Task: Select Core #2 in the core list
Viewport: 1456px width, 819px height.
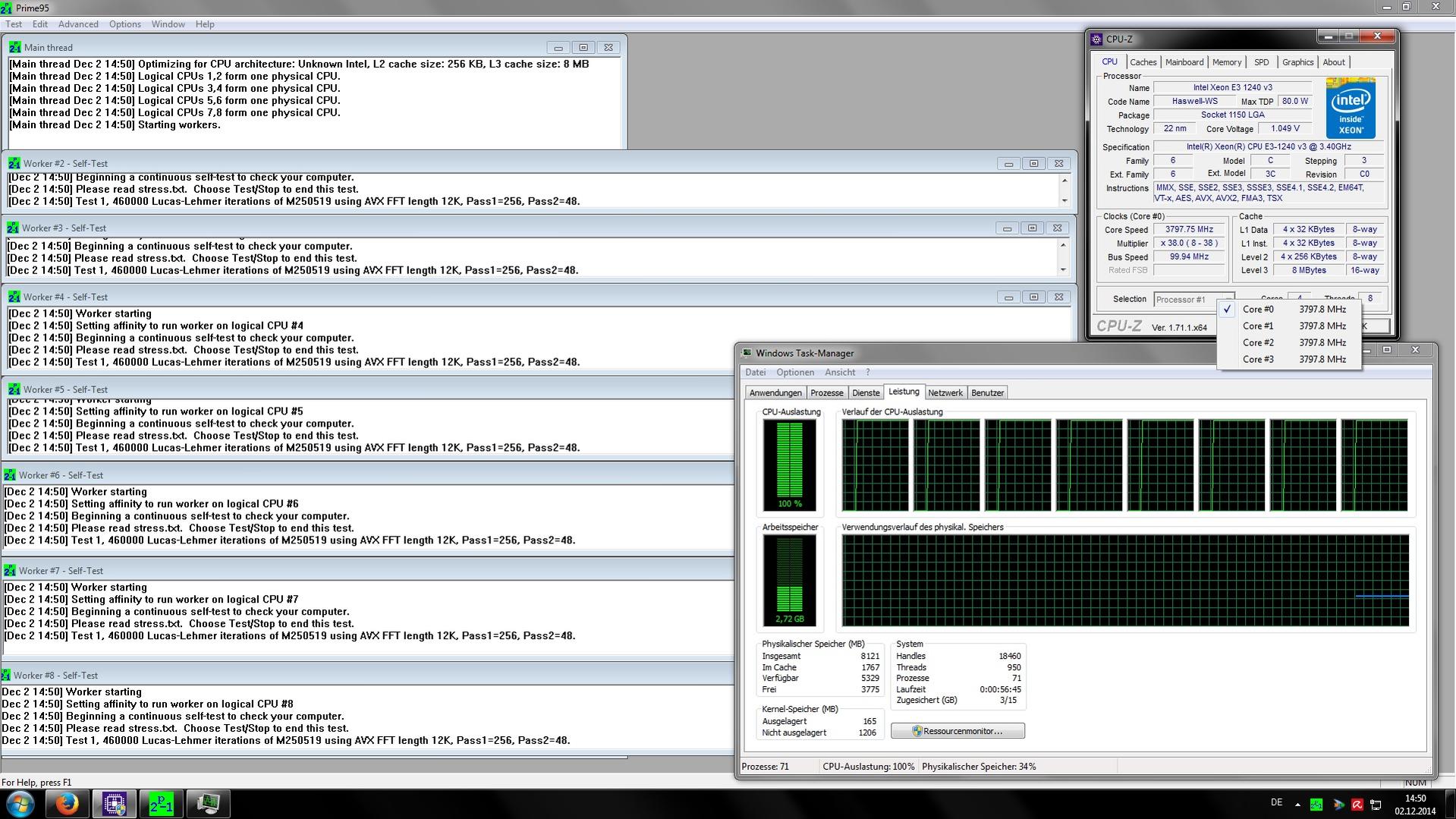Action: pyautogui.click(x=1289, y=343)
